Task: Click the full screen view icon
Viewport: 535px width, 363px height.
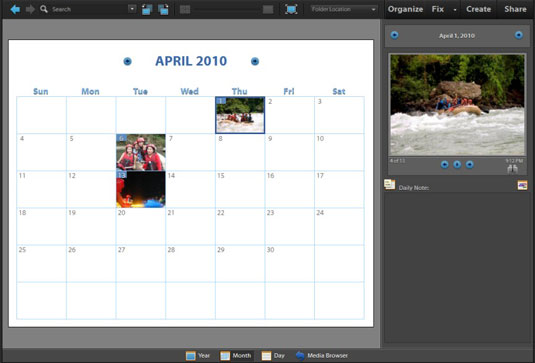Action: (x=291, y=9)
